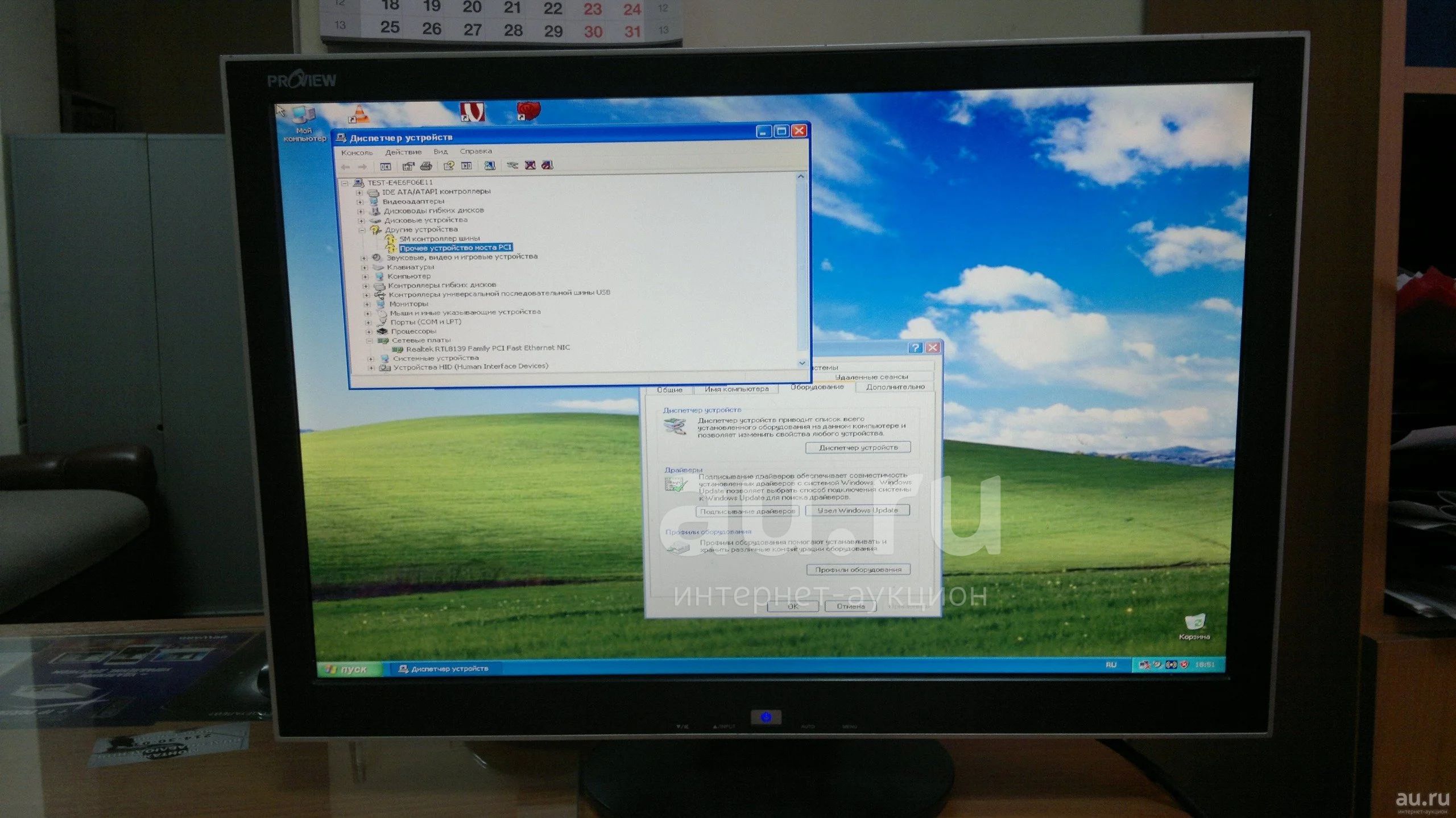
Task: Select Контроллеры гибких дисков in the tree
Action: point(442,285)
